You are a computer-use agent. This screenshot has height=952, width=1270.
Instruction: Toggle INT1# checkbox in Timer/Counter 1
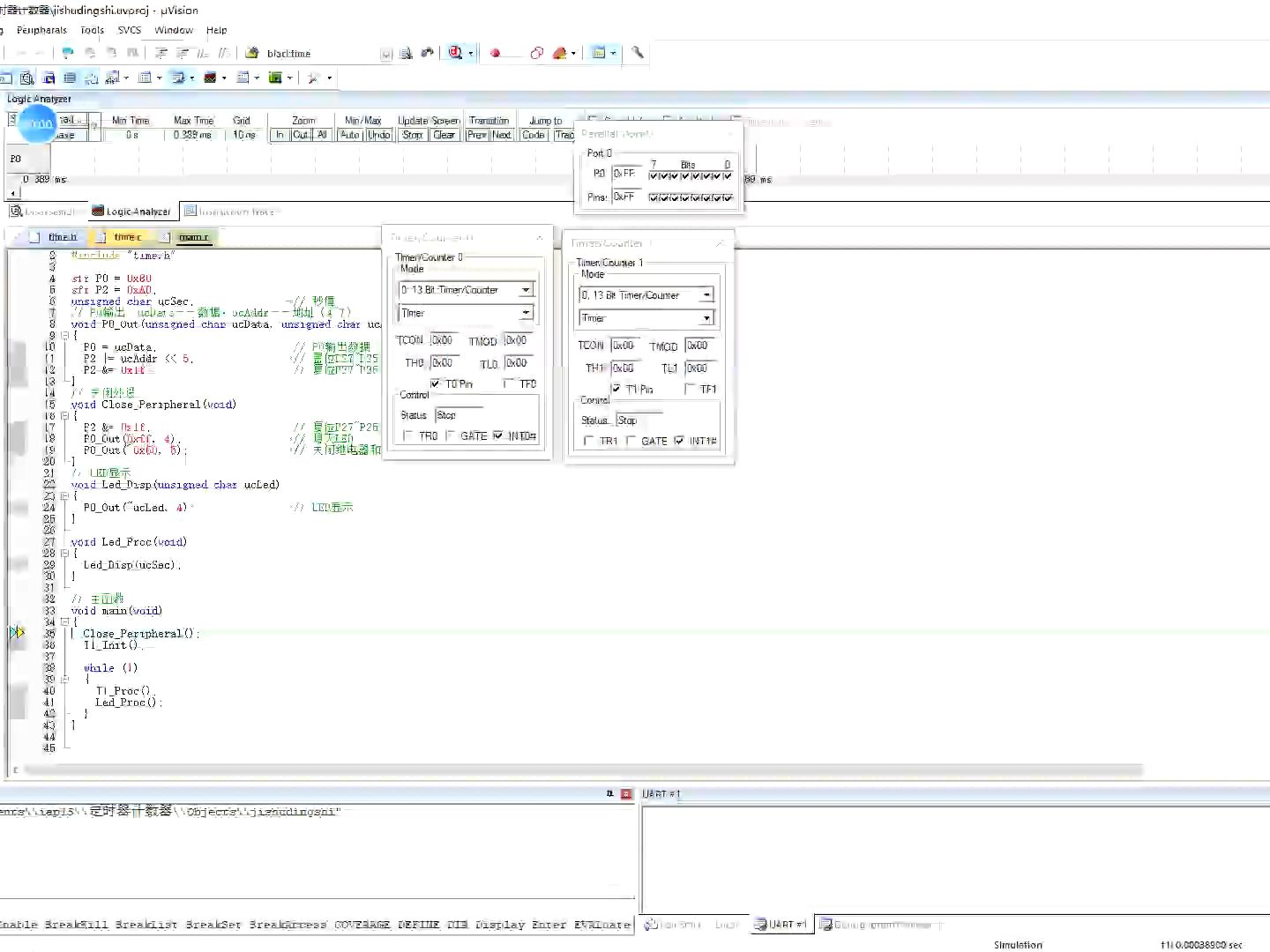(x=679, y=441)
